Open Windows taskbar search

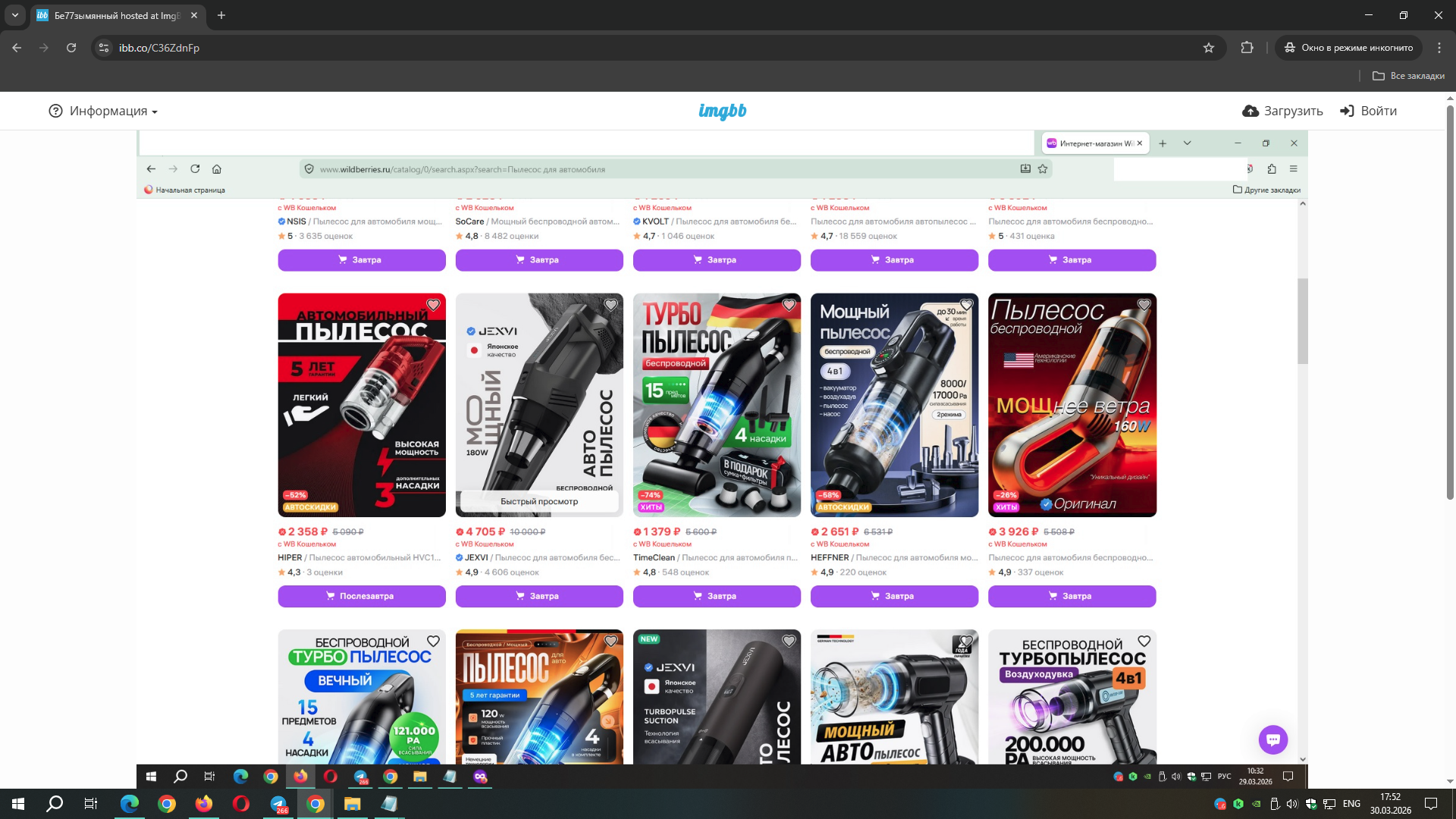point(55,804)
